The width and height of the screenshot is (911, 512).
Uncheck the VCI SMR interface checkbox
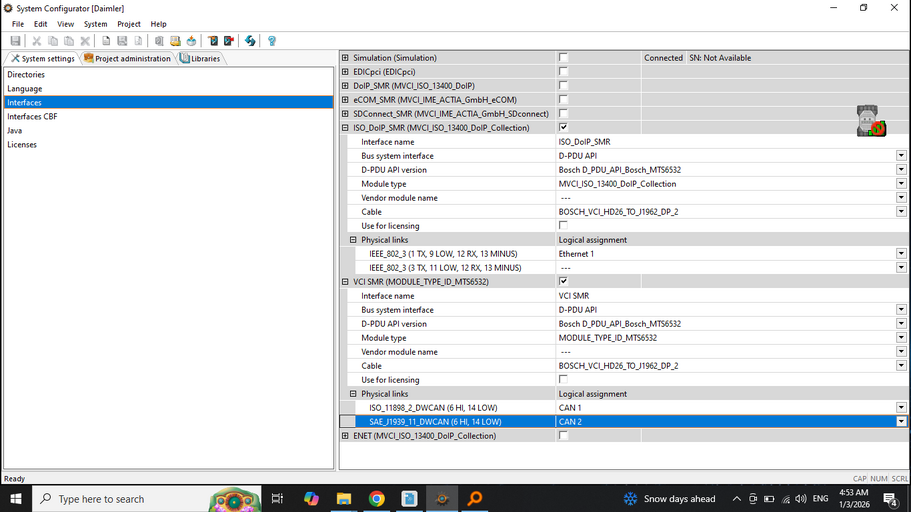point(563,281)
